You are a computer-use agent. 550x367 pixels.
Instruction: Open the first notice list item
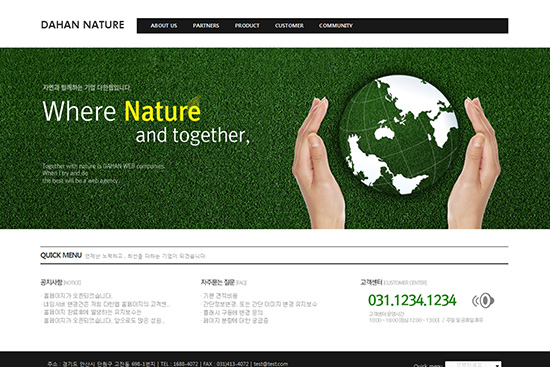[77, 296]
